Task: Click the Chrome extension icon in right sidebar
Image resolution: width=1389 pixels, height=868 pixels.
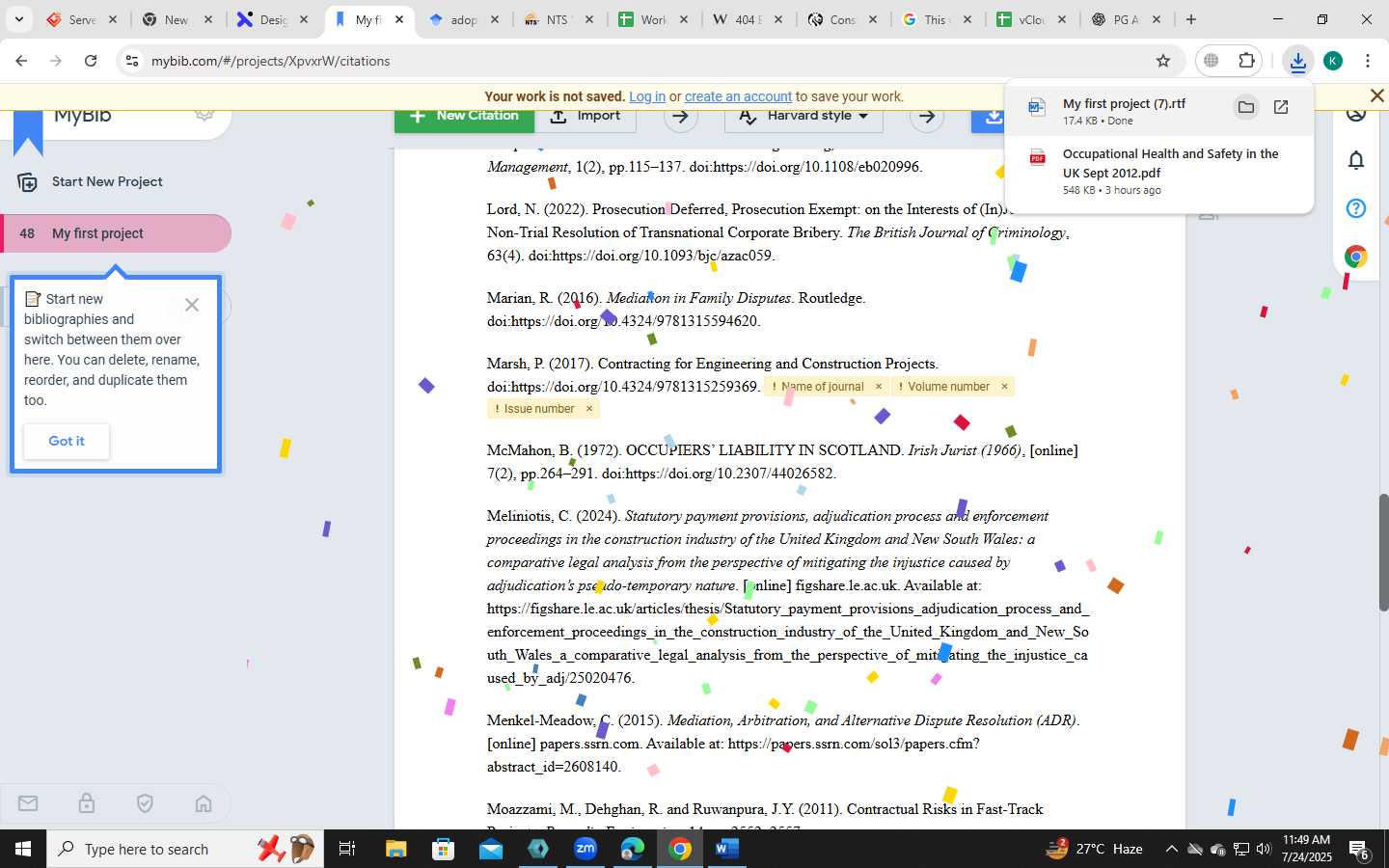Action: point(1356,257)
